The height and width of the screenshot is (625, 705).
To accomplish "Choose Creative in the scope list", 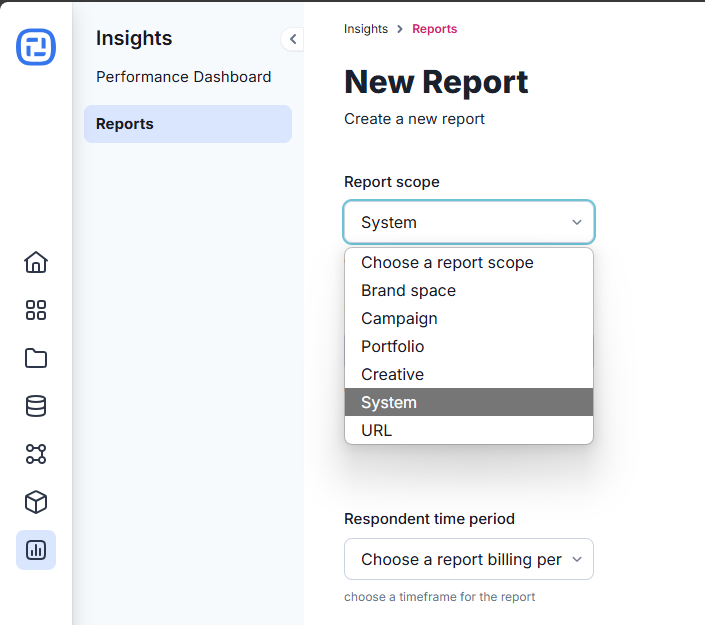I will 469,374.
